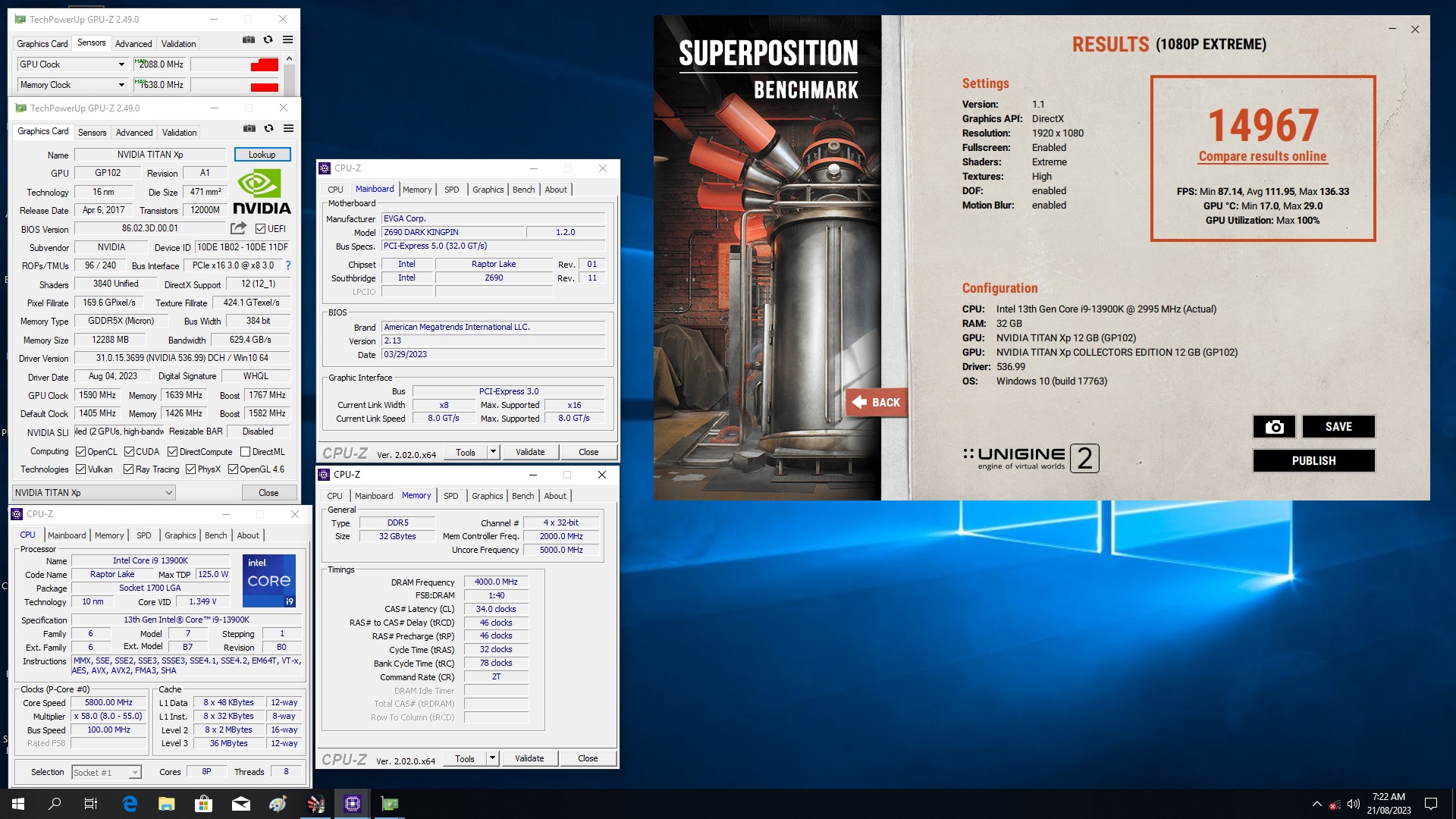This screenshot has width=1456, height=819.
Task: Open NVIDIA TITAN Xp GPU selector dropdown
Action: click(x=94, y=493)
